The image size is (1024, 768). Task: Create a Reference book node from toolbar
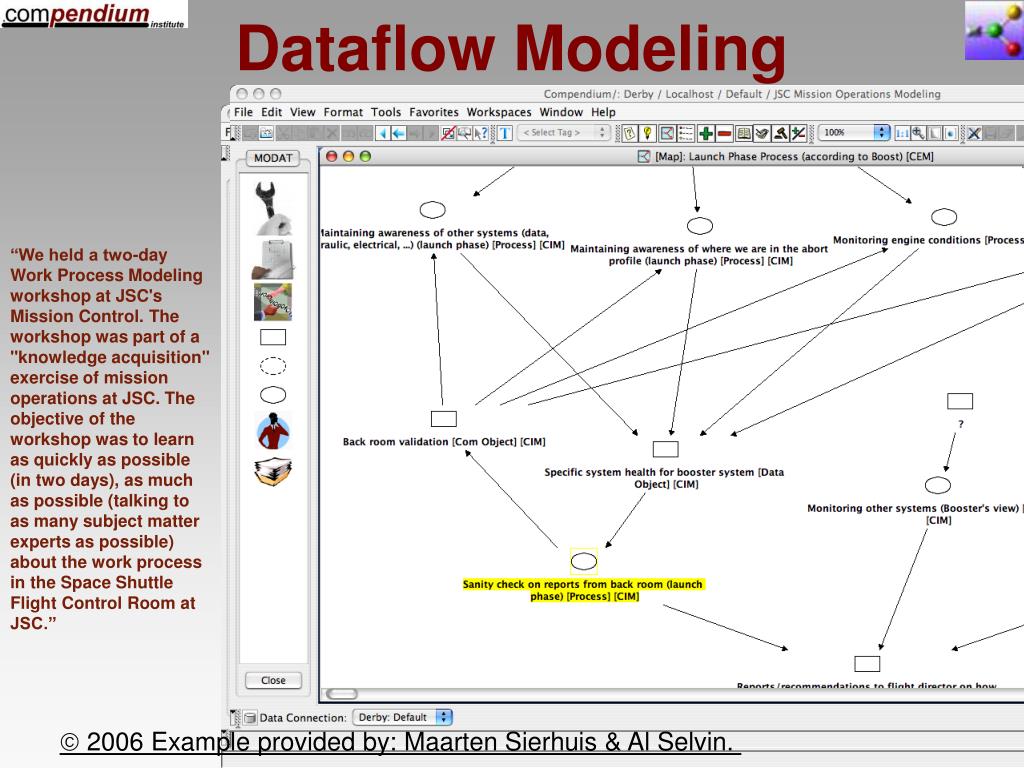(743, 133)
